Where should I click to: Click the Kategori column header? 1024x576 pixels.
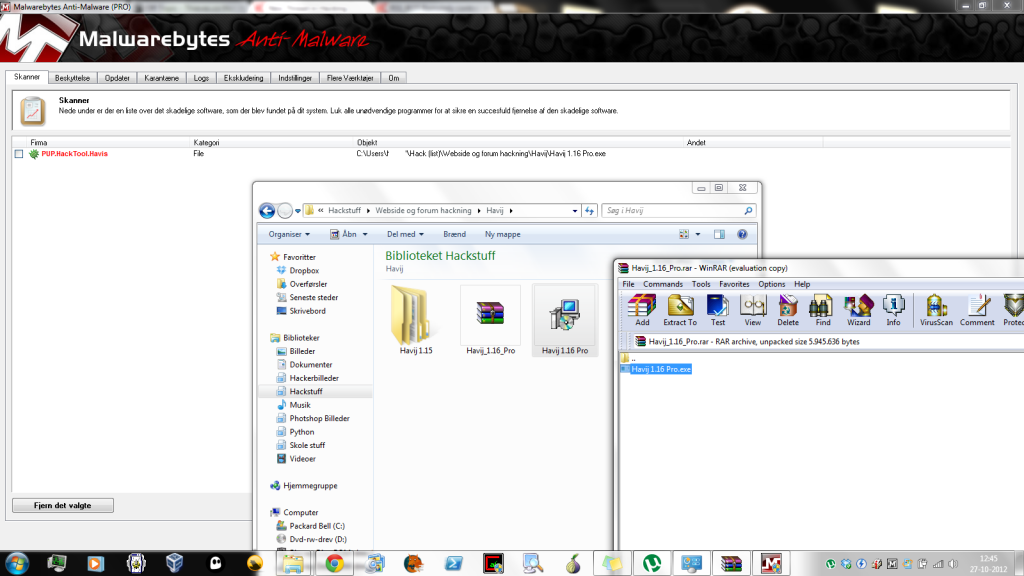click(206, 142)
